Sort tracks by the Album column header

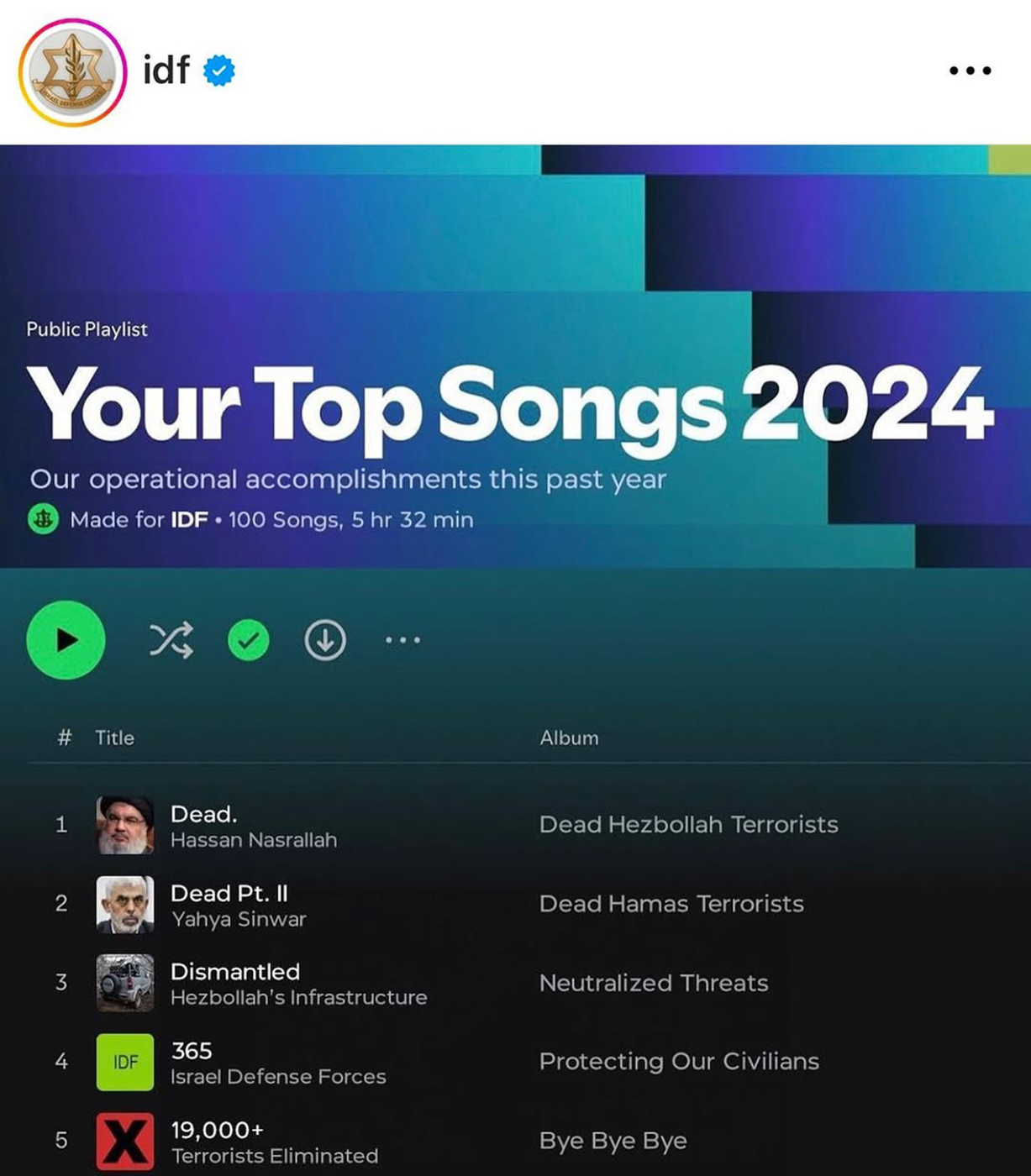[x=569, y=738]
